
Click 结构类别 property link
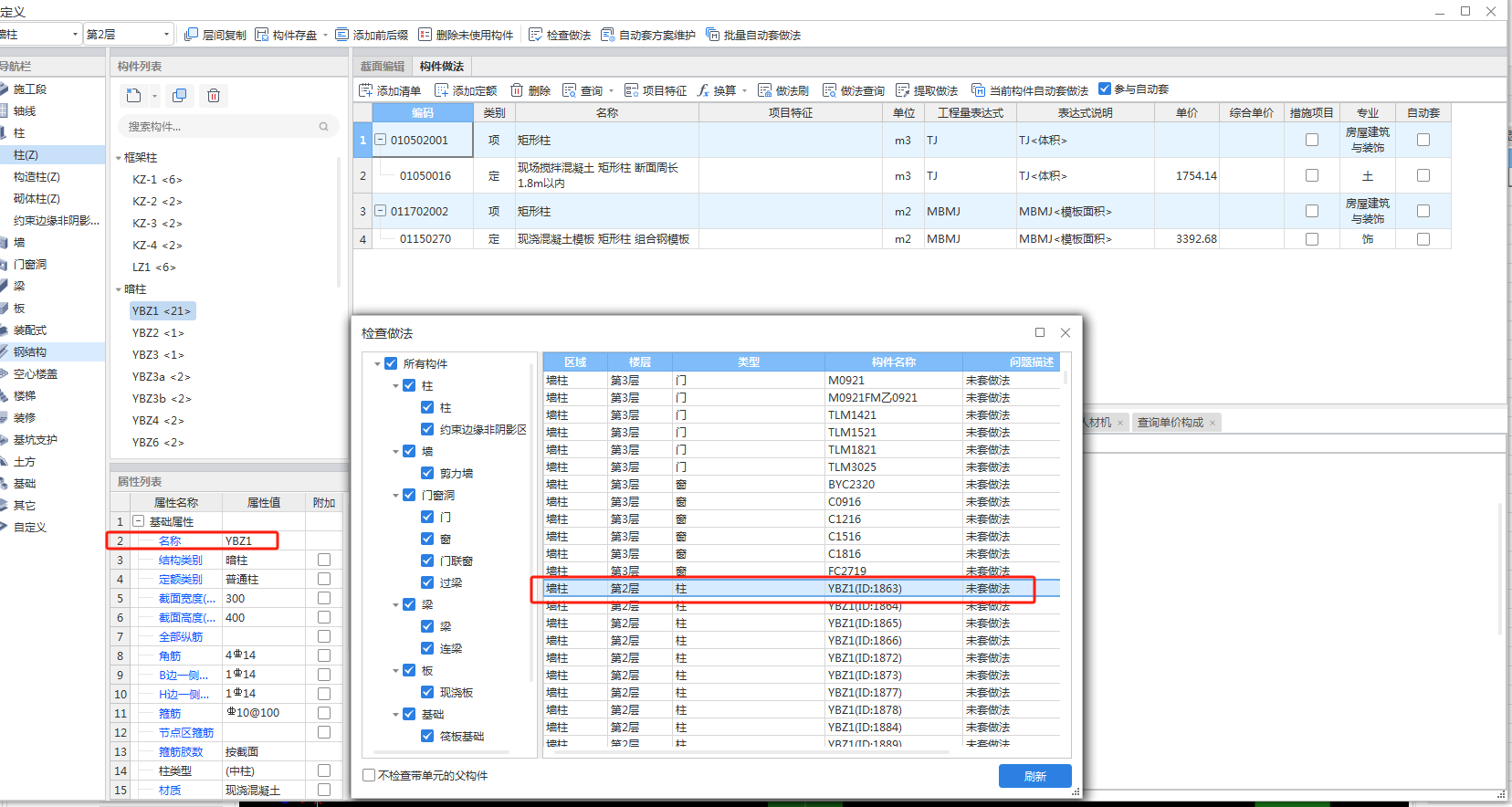click(181, 561)
